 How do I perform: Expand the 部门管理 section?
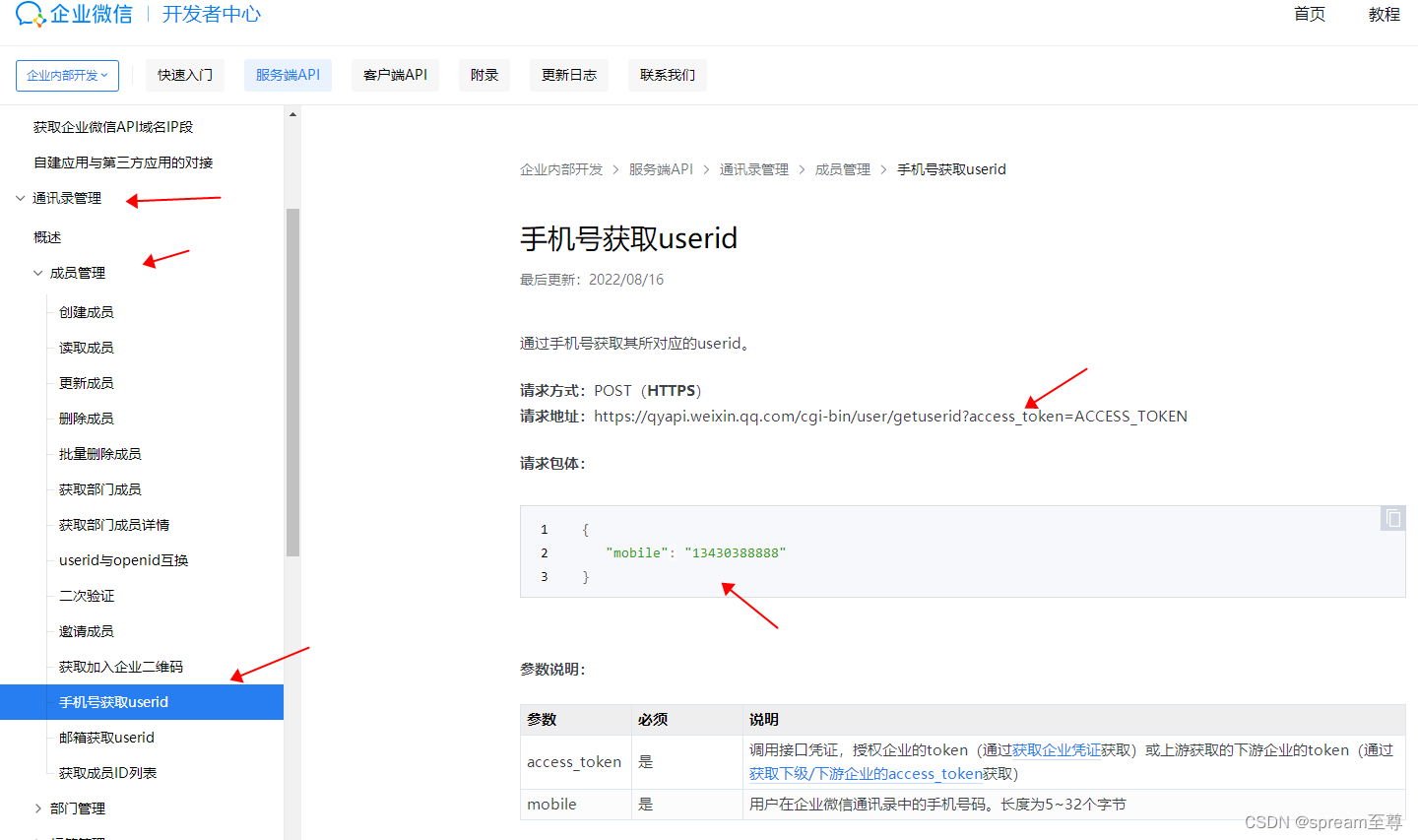38,808
